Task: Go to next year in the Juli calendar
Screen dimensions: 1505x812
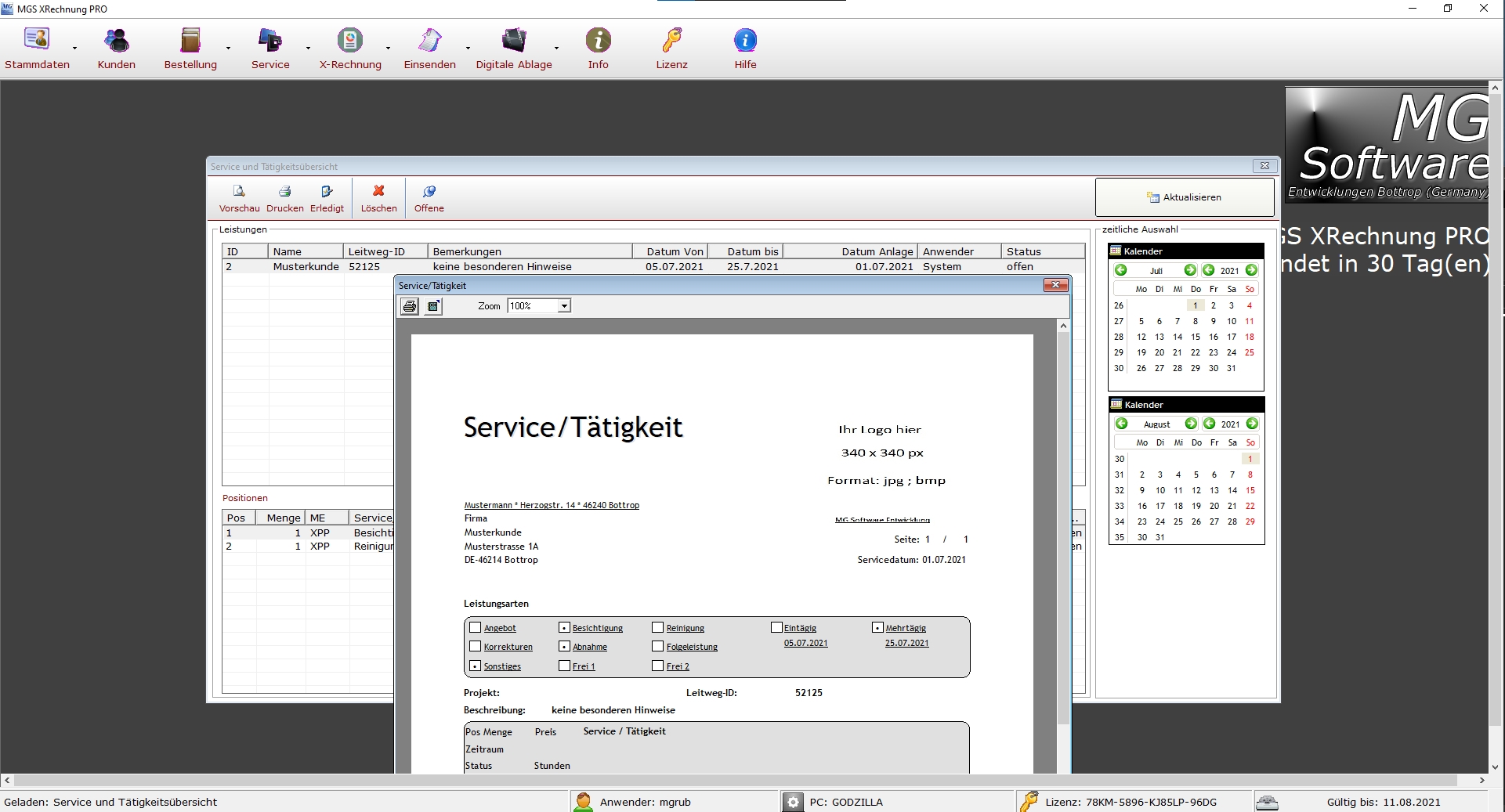Action: pos(1251,270)
